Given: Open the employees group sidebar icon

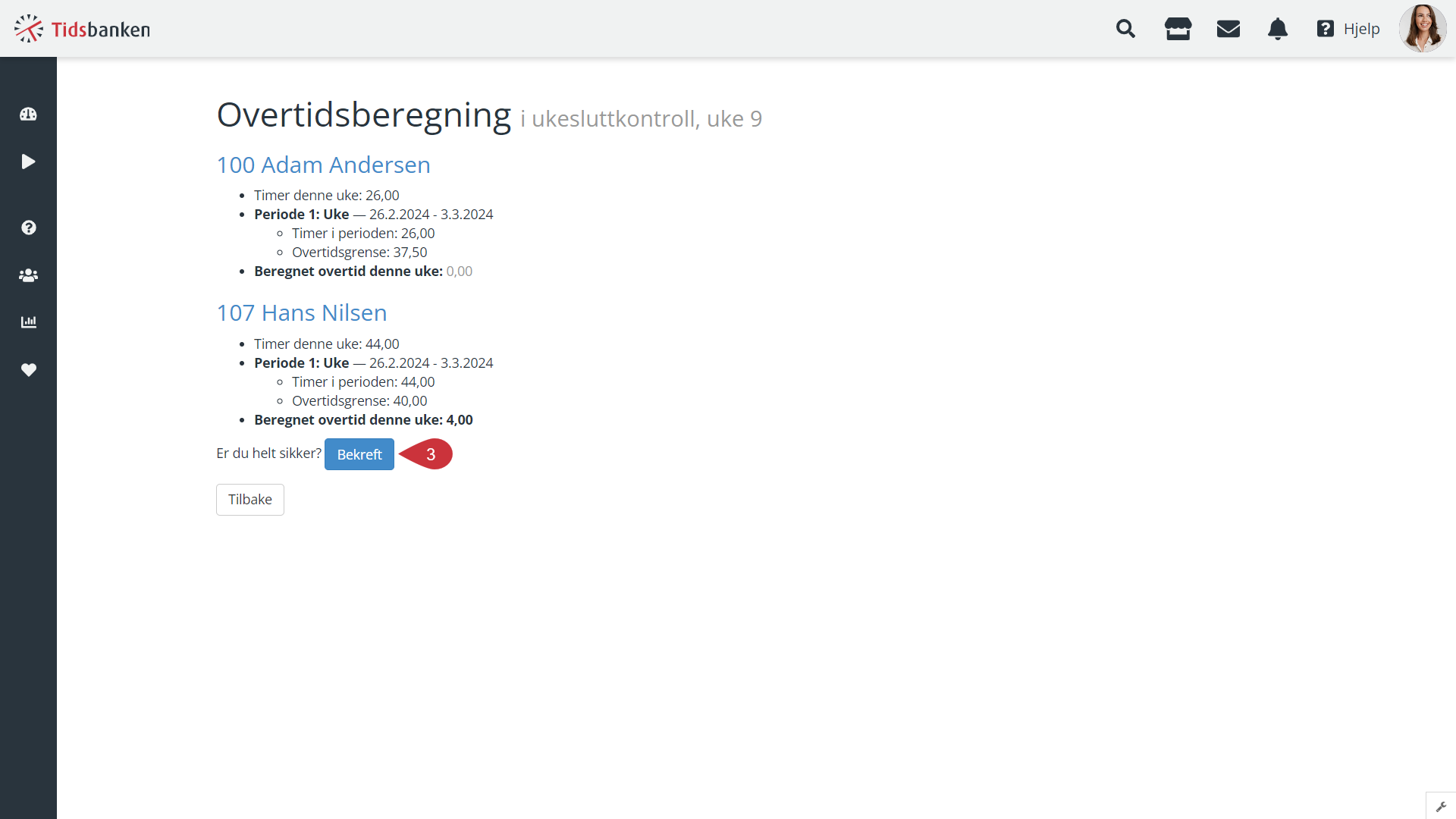Looking at the screenshot, I should [x=28, y=275].
